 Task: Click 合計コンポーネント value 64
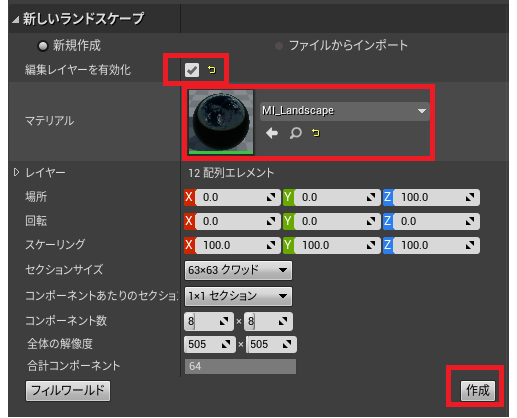click(240, 366)
